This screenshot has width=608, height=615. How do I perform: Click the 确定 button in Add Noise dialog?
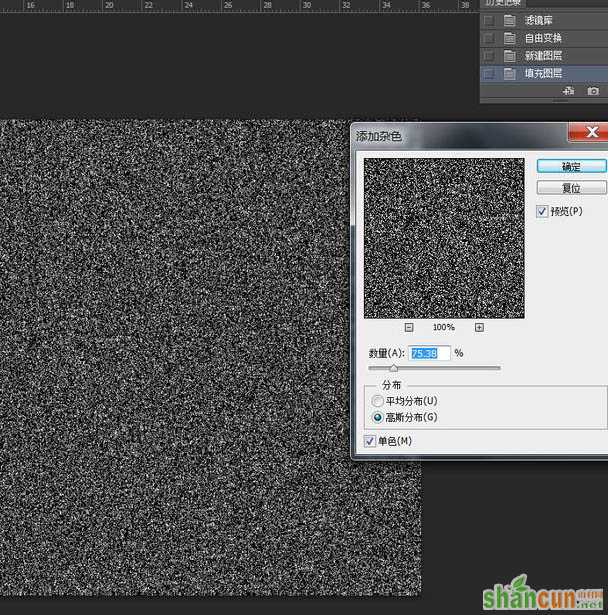pyautogui.click(x=572, y=167)
